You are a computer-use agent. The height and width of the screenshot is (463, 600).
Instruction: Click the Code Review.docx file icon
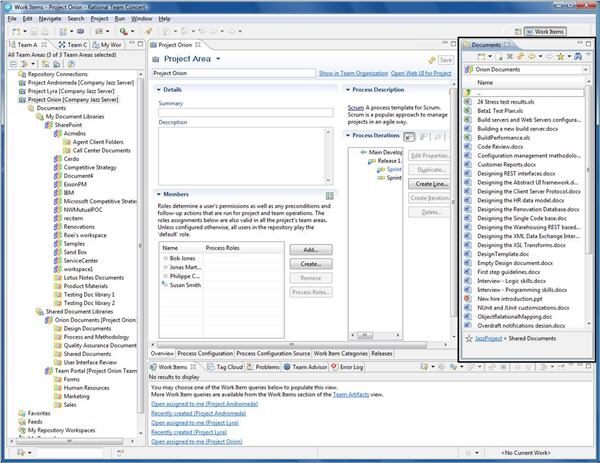pos(469,145)
